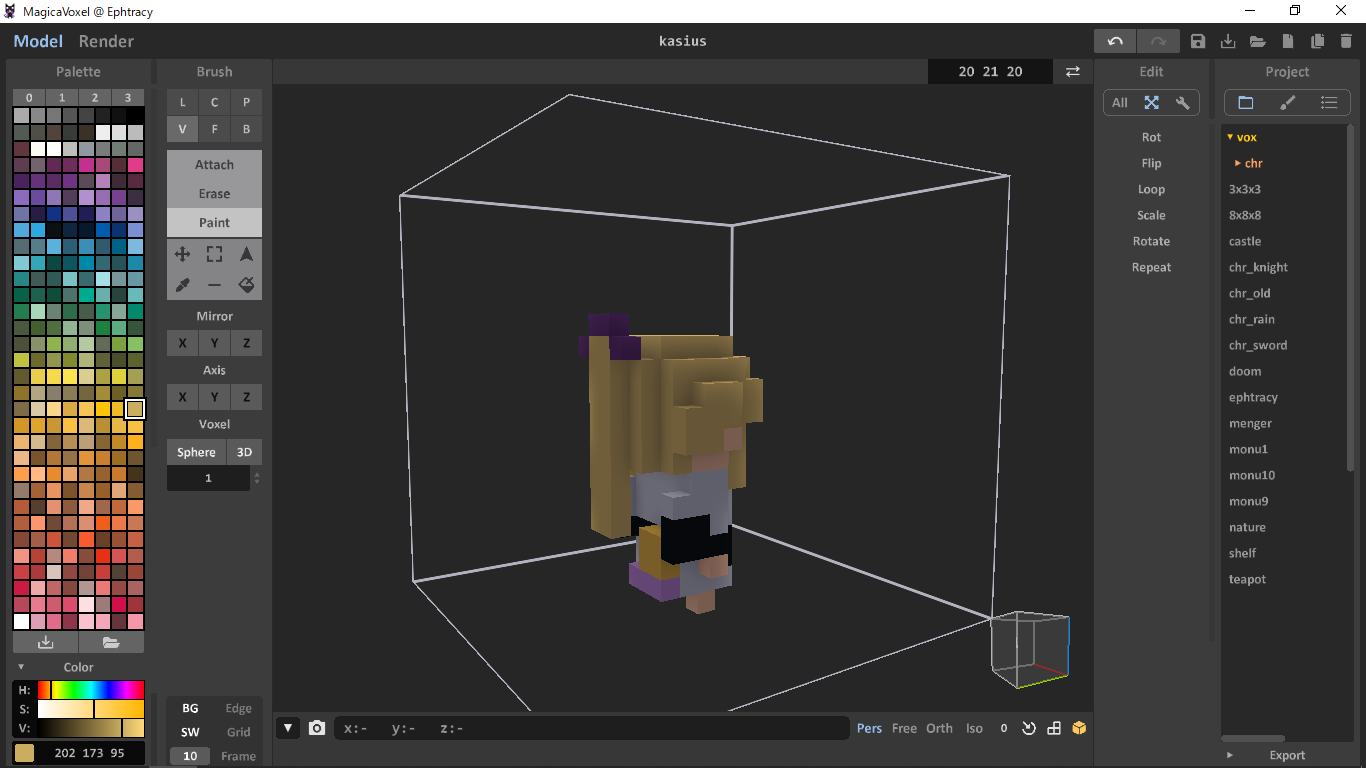
Task: Activate the move tool in Brush panel
Action: click(x=182, y=255)
